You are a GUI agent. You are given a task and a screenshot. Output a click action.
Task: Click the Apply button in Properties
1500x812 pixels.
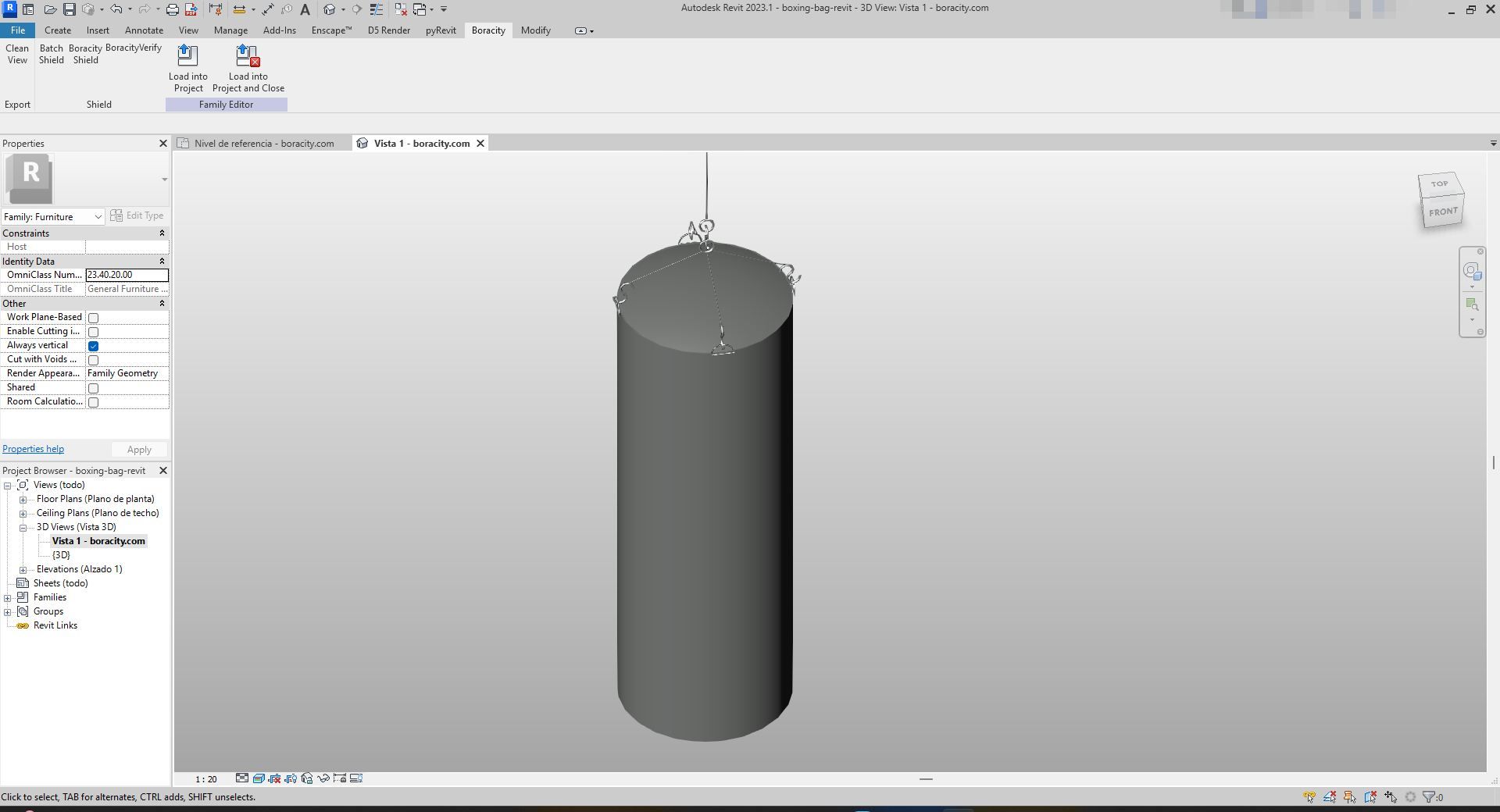pyautogui.click(x=139, y=450)
